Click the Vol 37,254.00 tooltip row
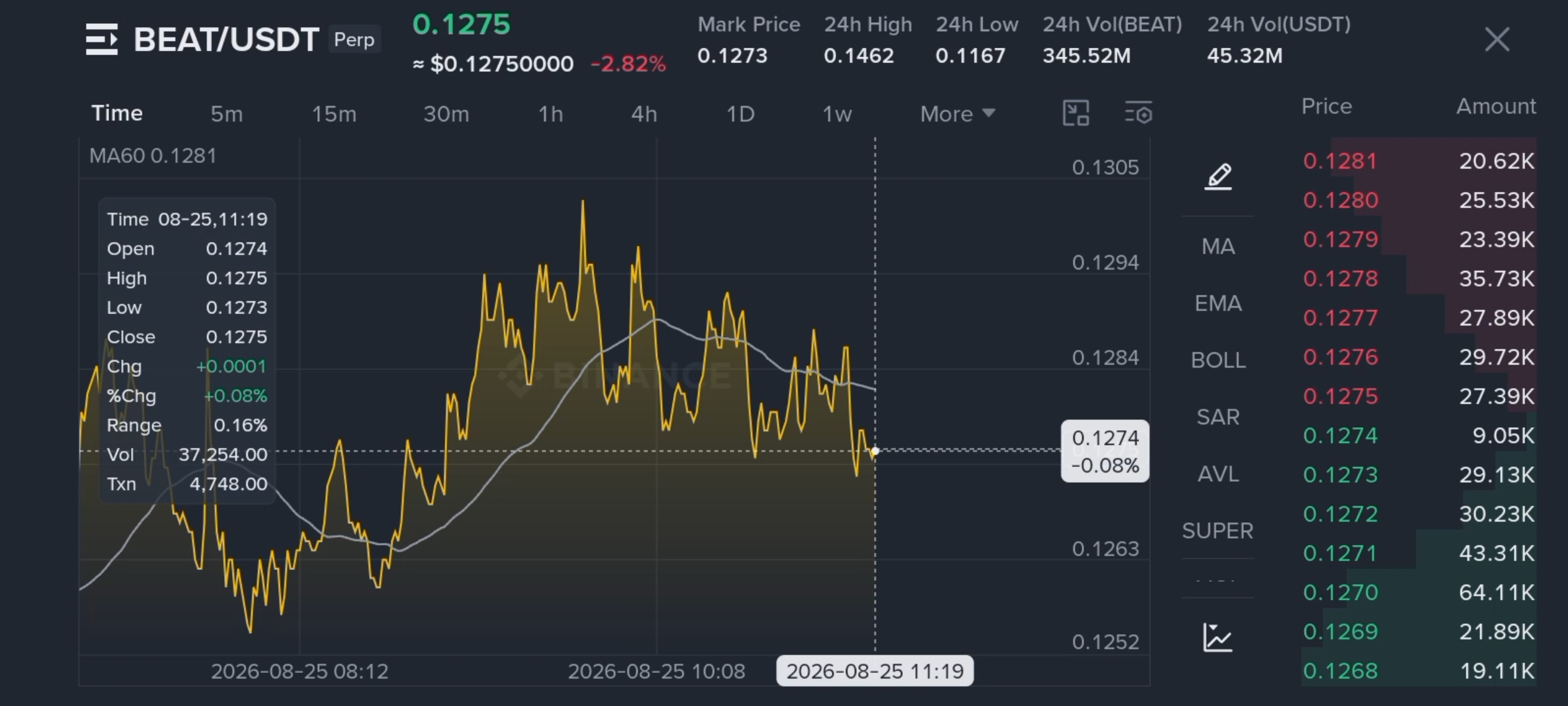The width and height of the screenshot is (1568, 706). (x=187, y=455)
